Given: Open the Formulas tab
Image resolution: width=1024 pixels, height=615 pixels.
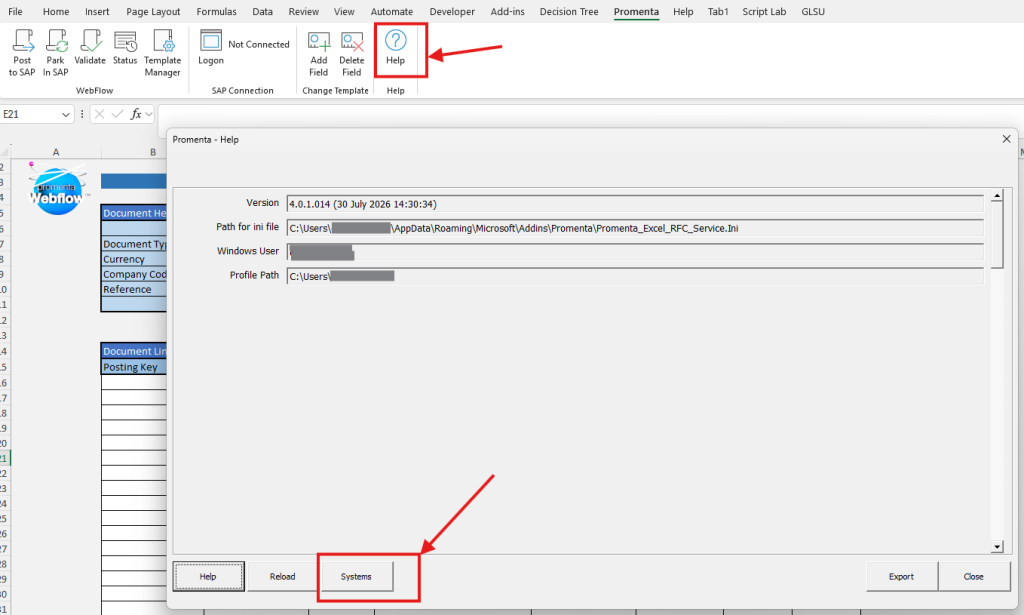Looking at the screenshot, I should pos(216,12).
